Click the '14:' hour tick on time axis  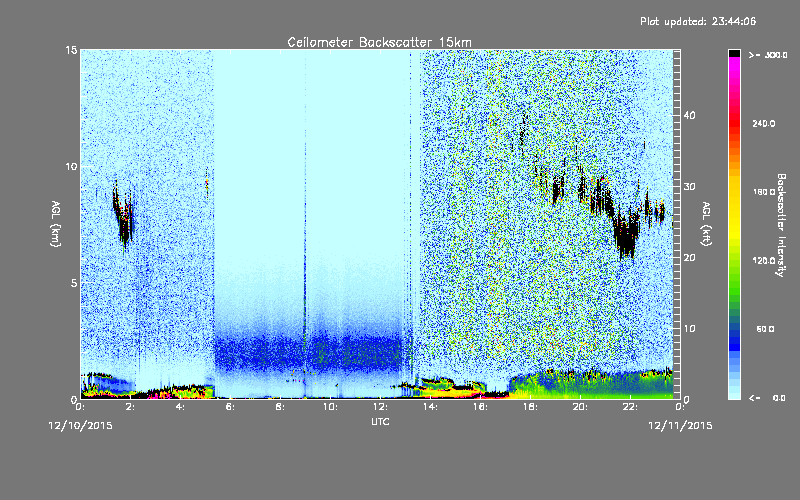(430, 407)
